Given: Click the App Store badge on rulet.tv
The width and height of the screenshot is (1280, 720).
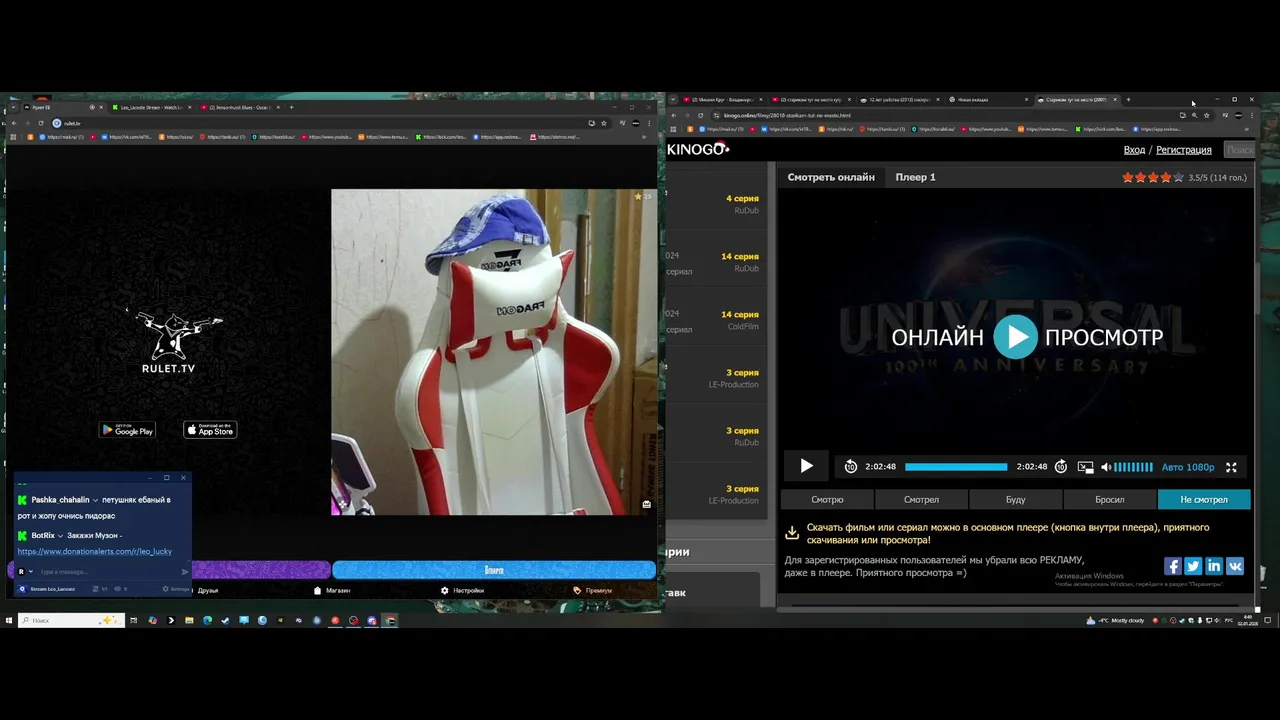Looking at the screenshot, I should point(210,430).
